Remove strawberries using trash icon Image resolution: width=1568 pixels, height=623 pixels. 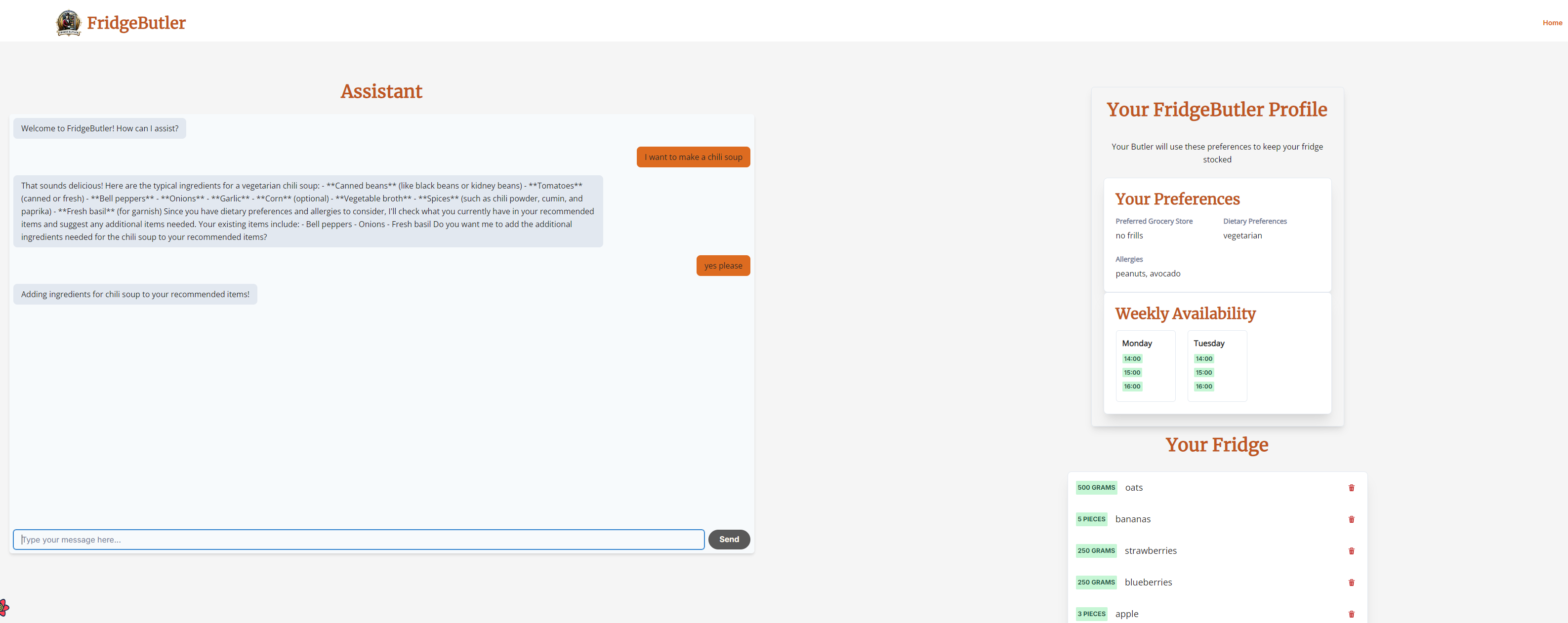(x=1351, y=550)
